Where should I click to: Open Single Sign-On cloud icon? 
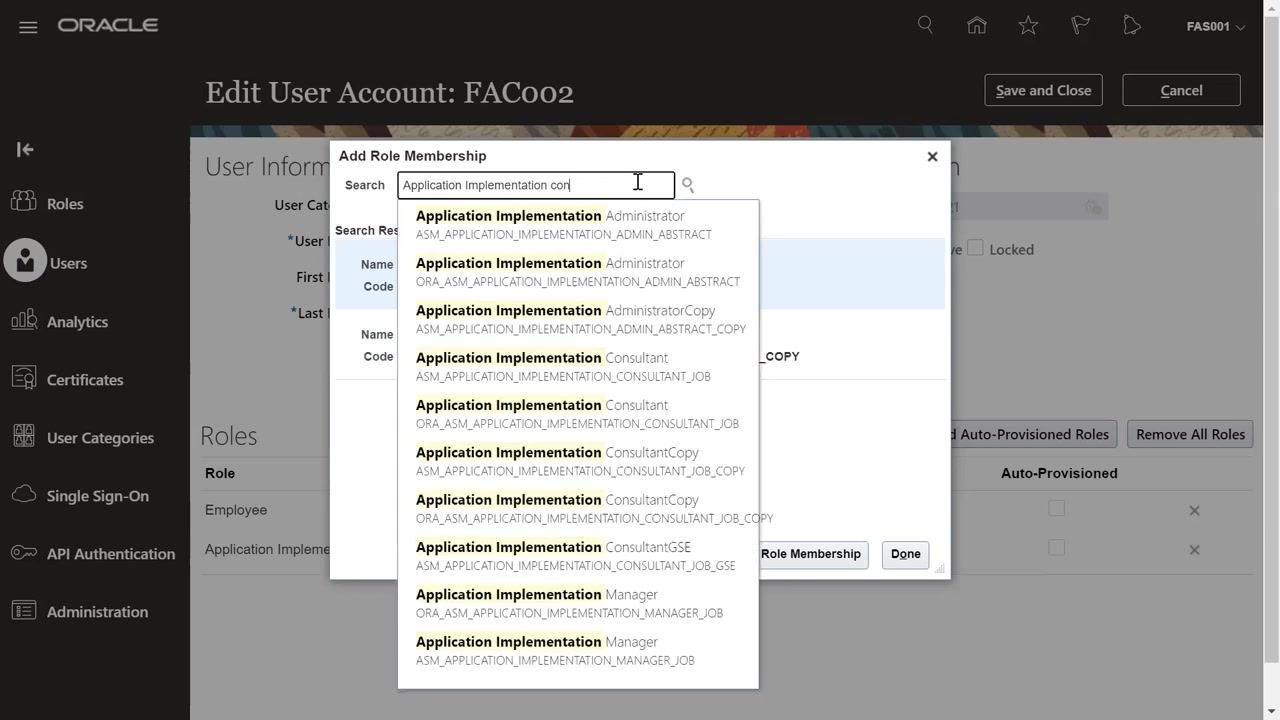pyautogui.click(x=24, y=494)
